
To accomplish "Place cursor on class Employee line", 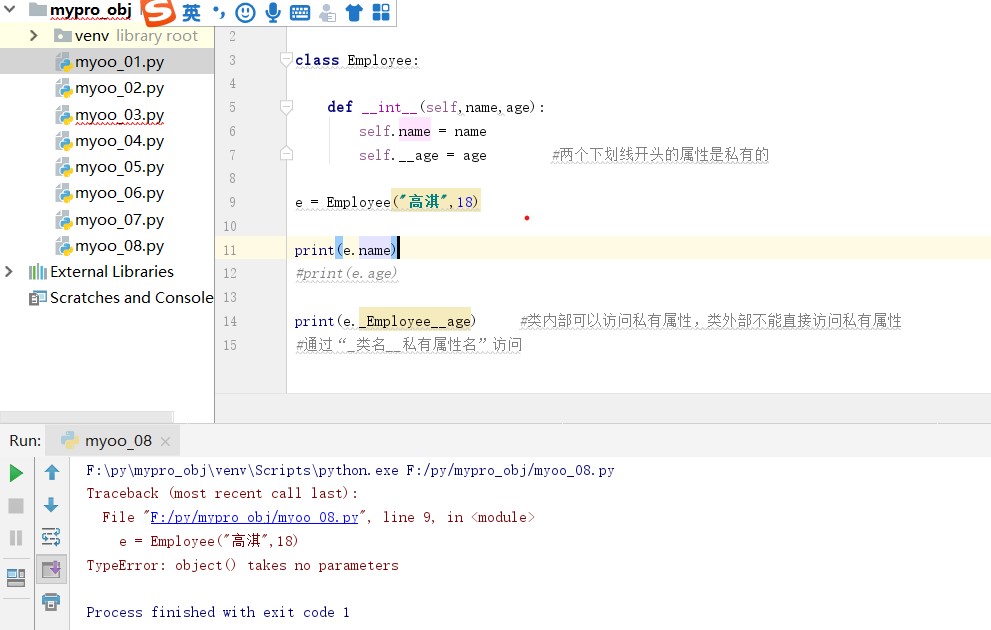I will (356, 61).
